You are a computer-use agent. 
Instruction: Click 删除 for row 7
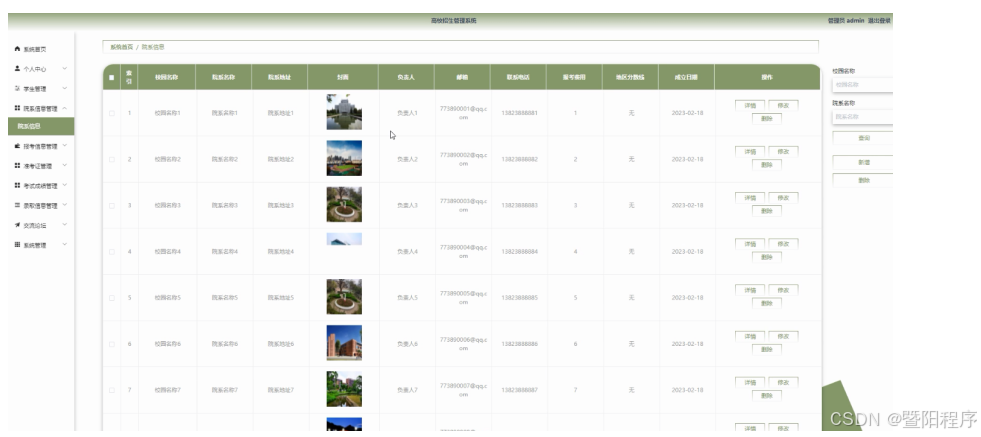(x=766, y=396)
